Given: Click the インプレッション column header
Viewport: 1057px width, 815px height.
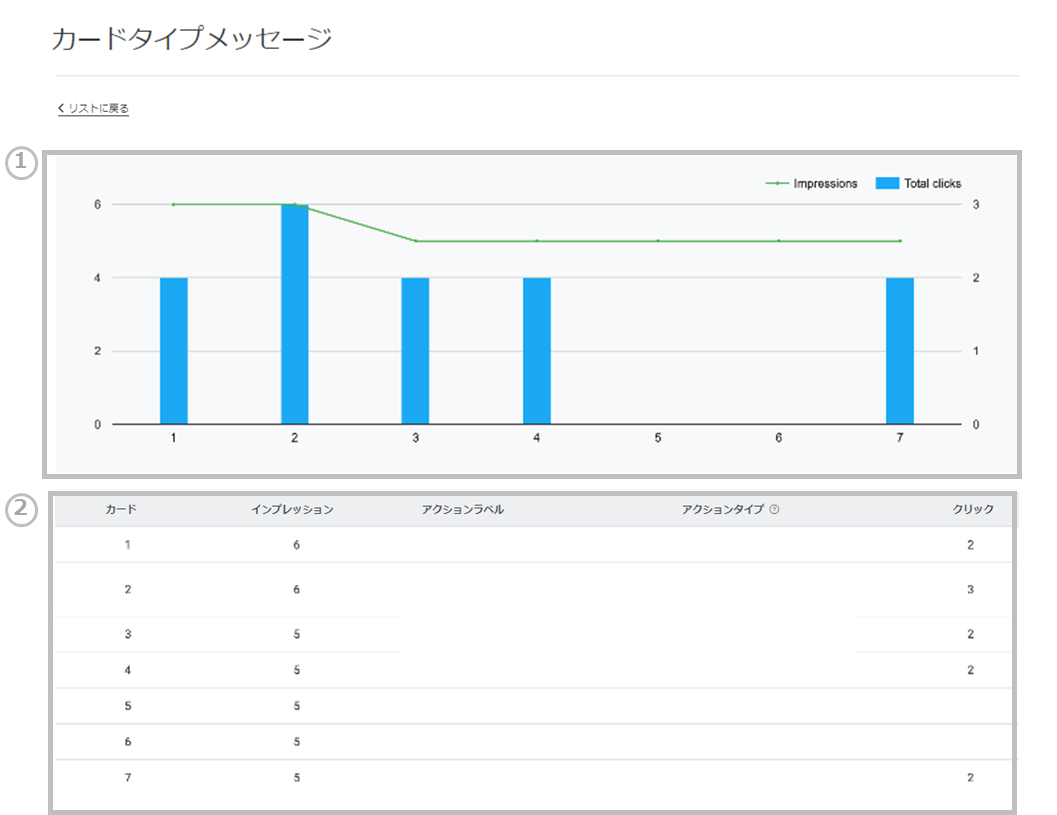Looking at the screenshot, I should (x=292, y=510).
